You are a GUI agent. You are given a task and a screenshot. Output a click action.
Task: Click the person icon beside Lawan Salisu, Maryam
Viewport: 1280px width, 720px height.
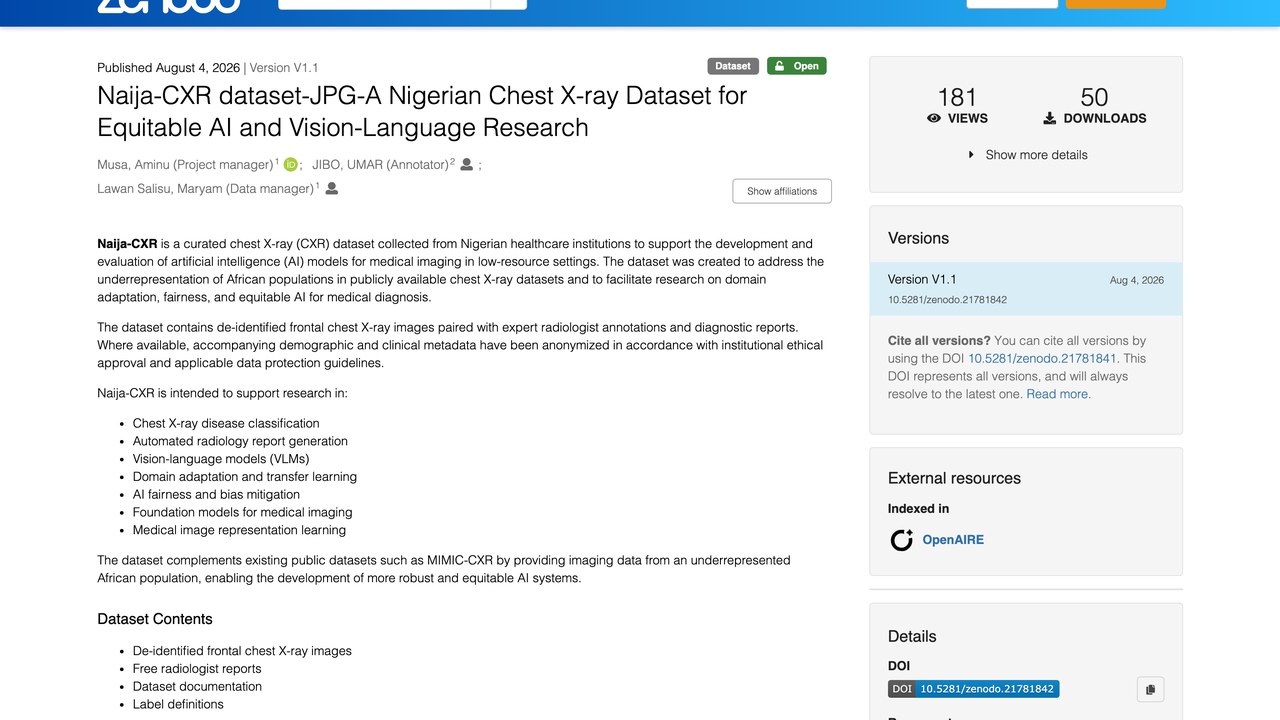pyautogui.click(x=332, y=188)
